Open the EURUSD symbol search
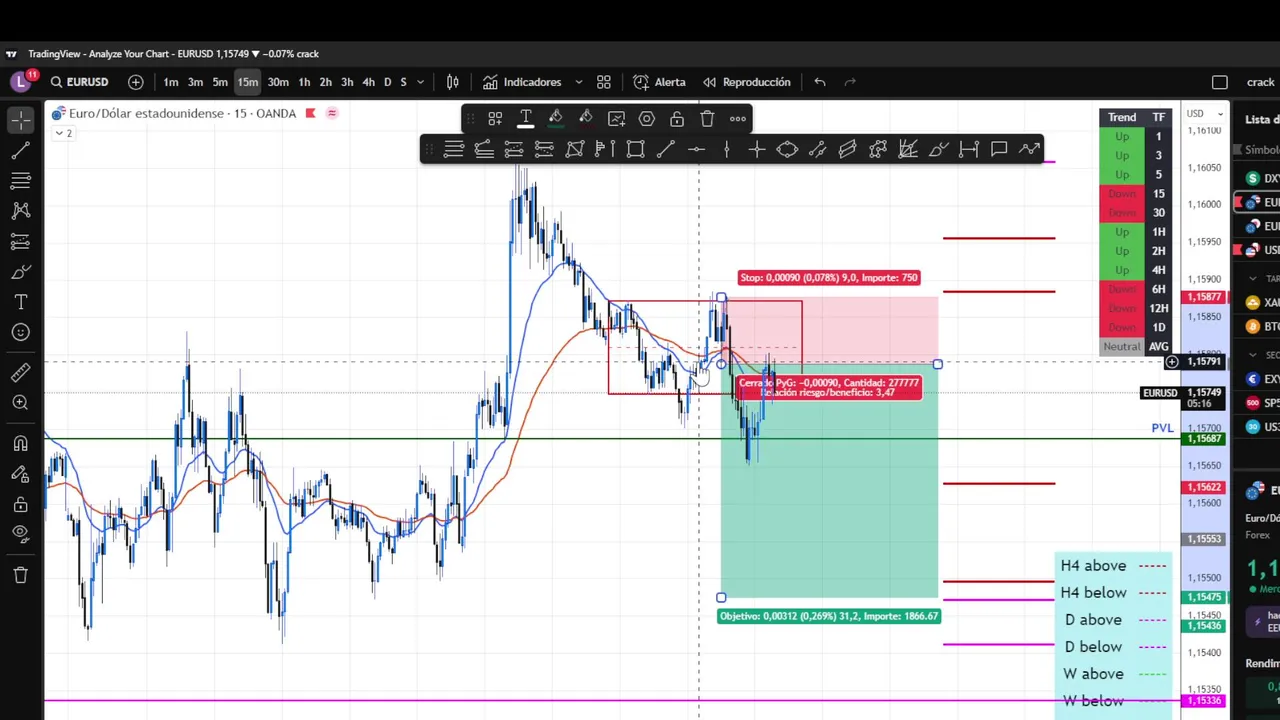The width and height of the screenshot is (1280, 720). 79,82
